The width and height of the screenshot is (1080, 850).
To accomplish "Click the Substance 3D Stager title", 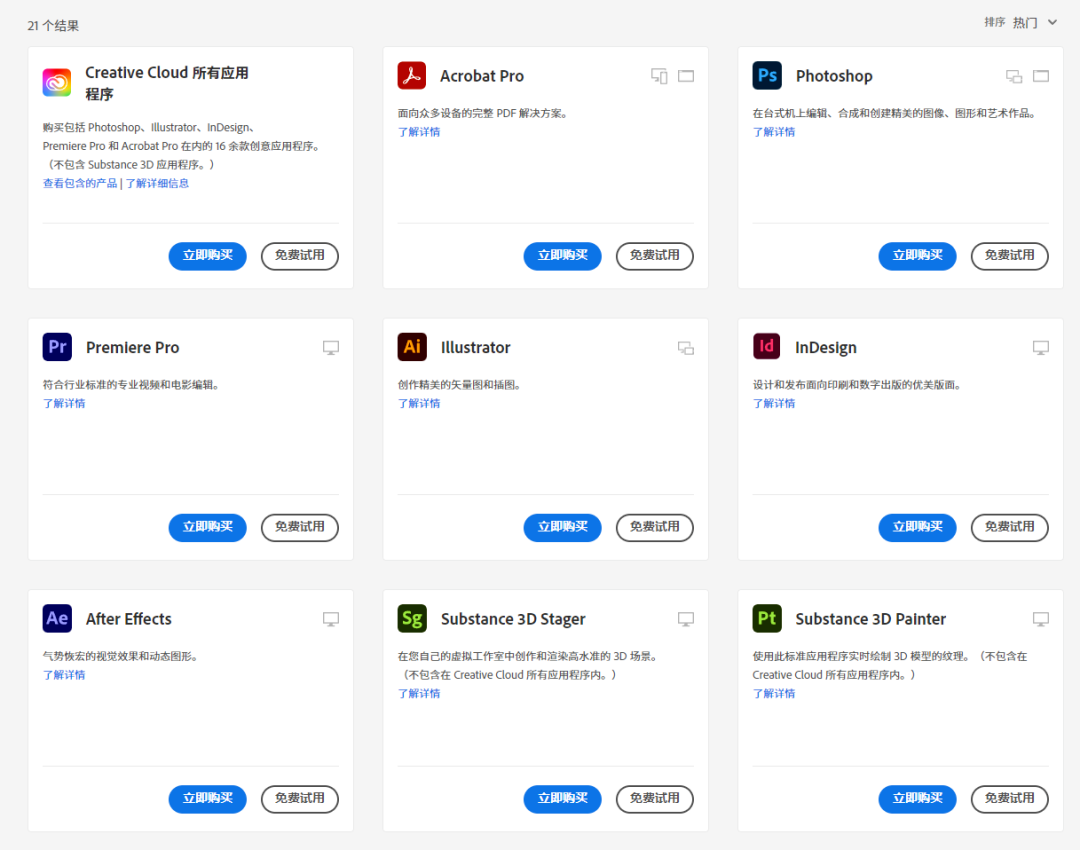I will (513, 619).
